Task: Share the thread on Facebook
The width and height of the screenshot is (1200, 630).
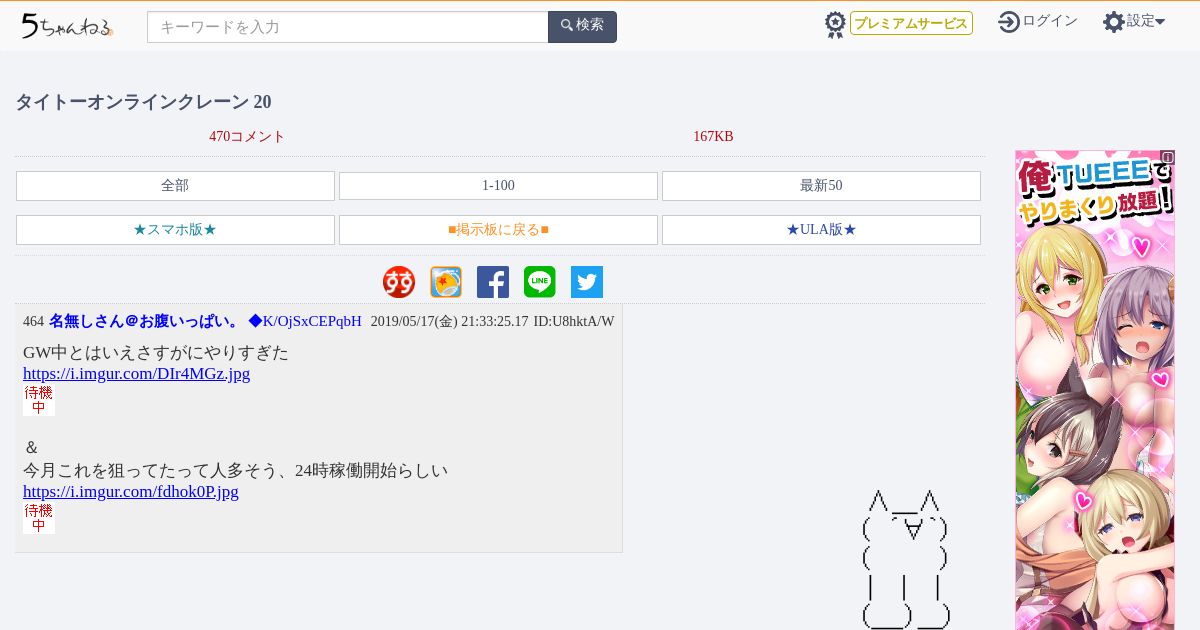Action: (493, 282)
